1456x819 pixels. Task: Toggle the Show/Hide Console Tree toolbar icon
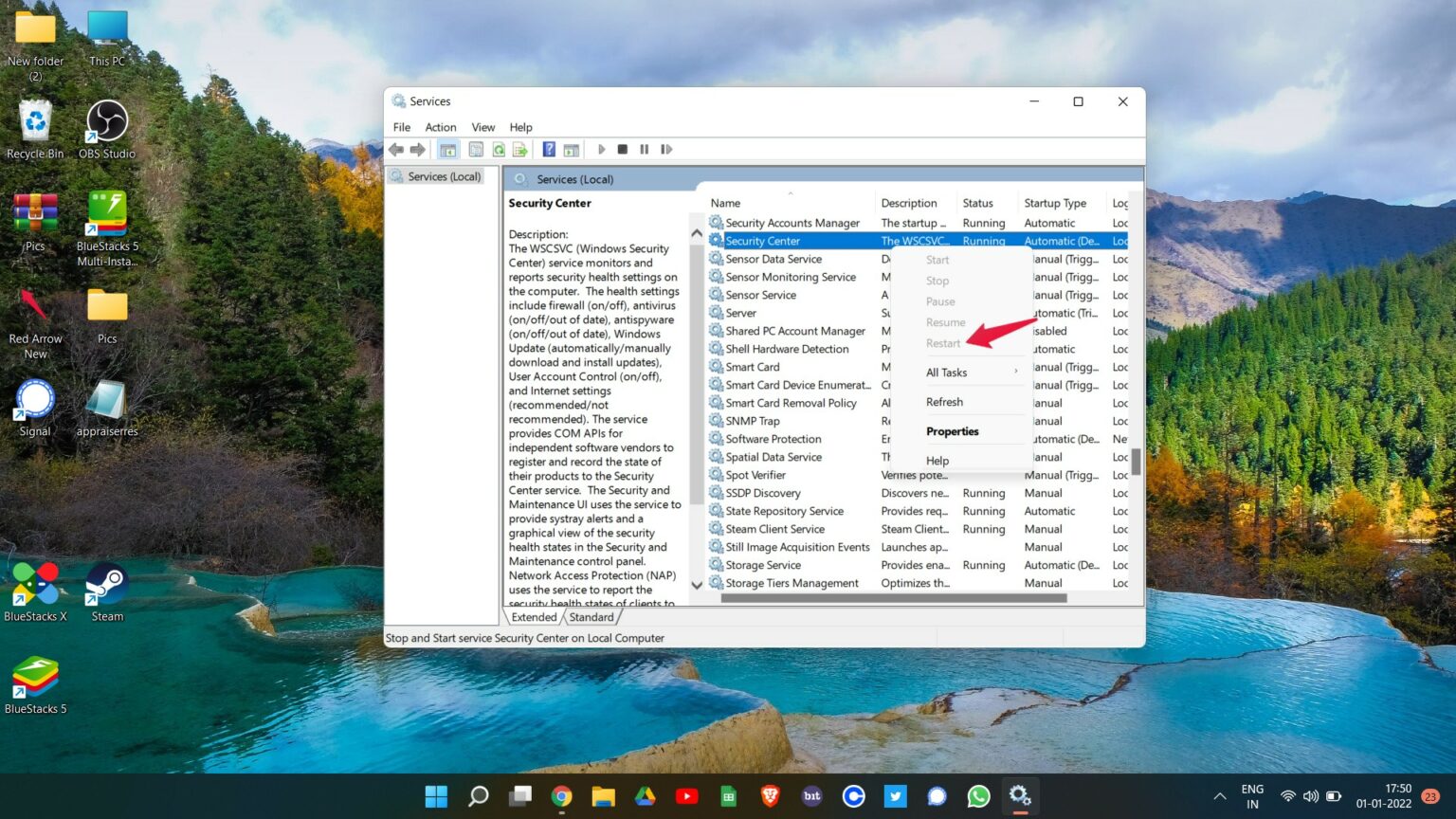(448, 149)
